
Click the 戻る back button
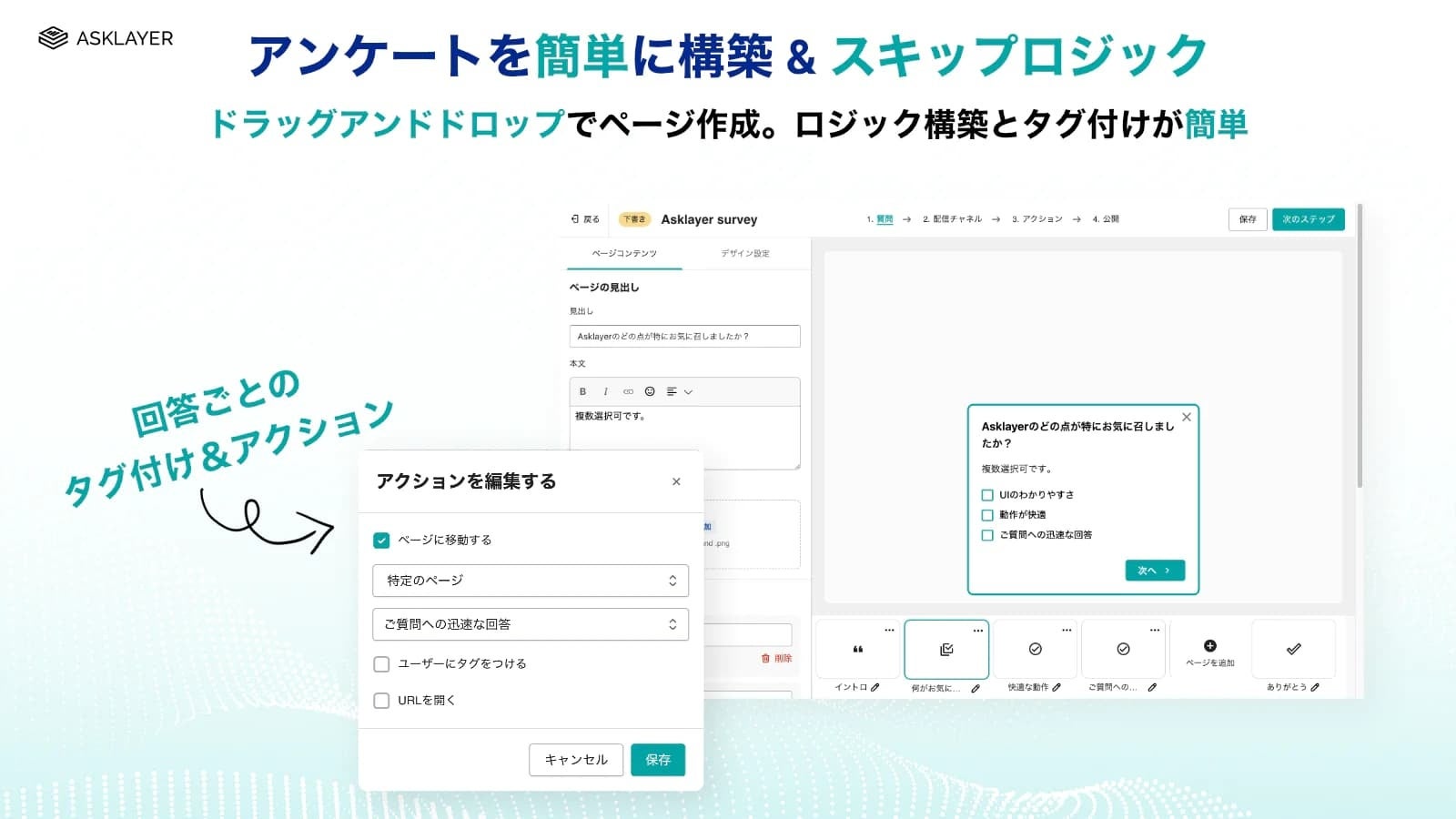coord(585,219)
